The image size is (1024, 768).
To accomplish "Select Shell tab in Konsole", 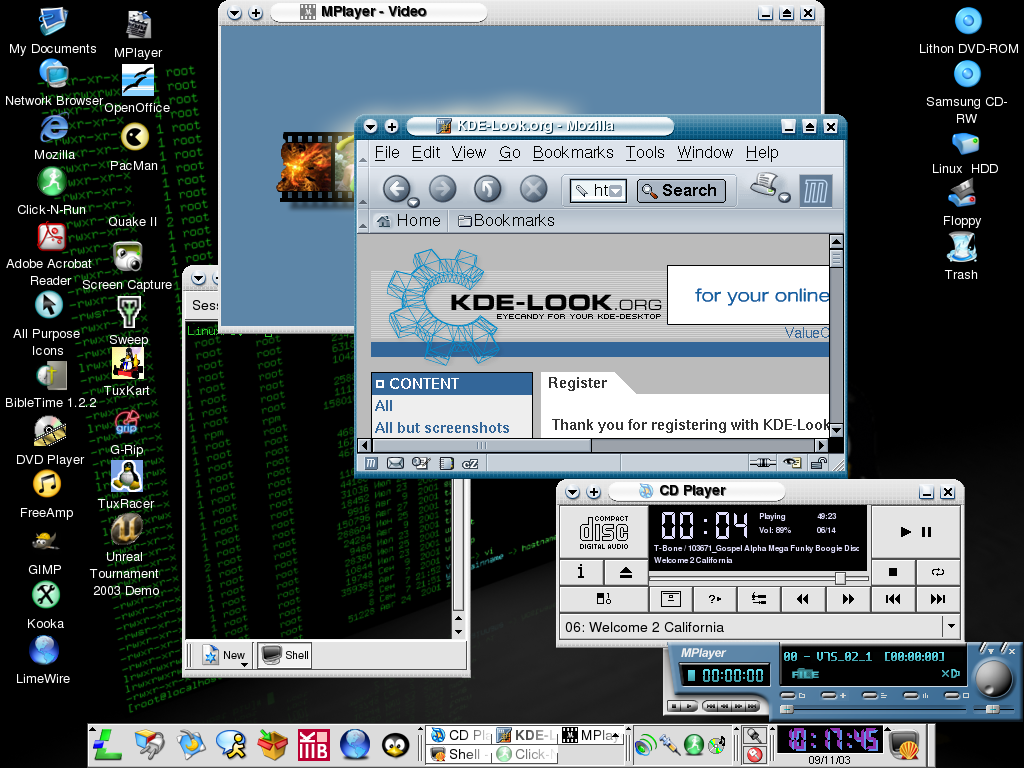I will point(285,655).
